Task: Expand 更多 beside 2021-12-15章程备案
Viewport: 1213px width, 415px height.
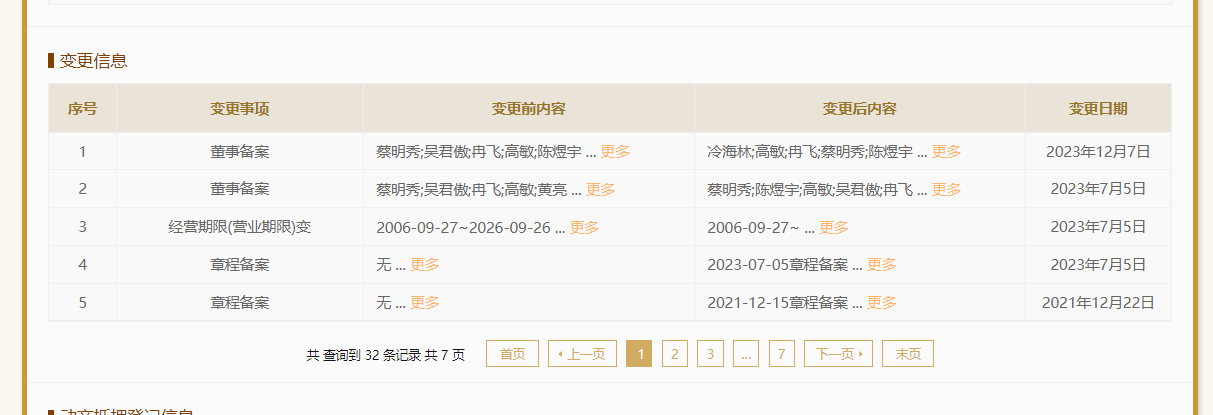Action: [881, 303]
